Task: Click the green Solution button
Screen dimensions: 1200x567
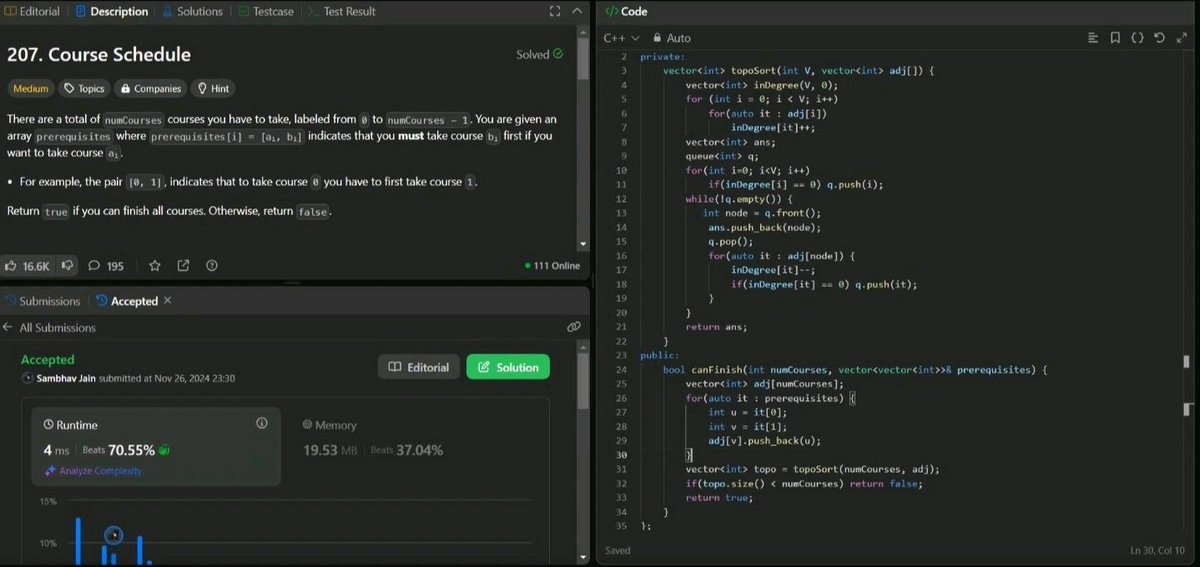Action: [508, 367]
